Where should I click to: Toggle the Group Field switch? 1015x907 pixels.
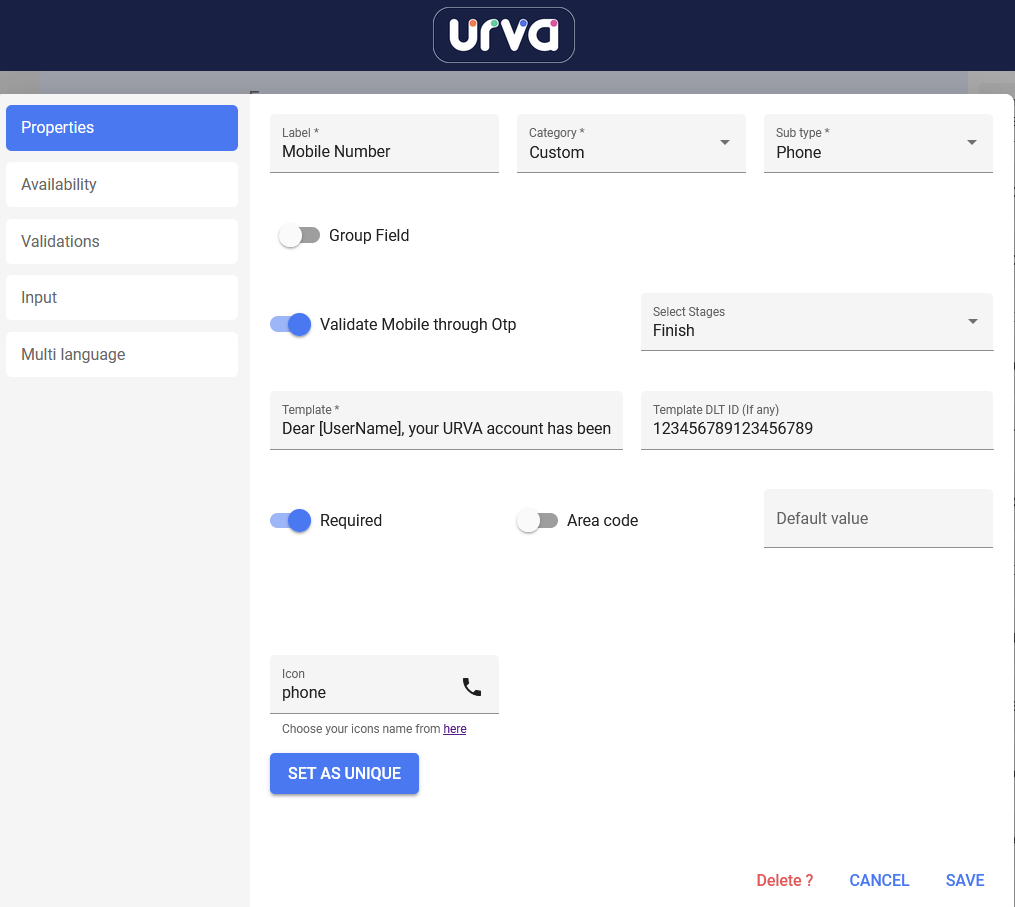(x=299, y=236)
